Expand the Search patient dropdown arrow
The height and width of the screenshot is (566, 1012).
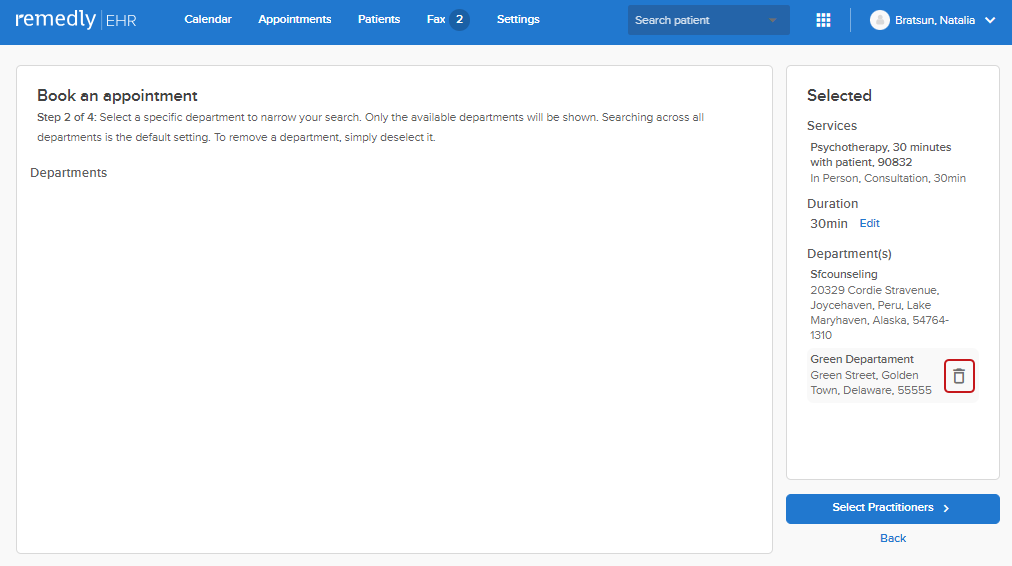773,20
